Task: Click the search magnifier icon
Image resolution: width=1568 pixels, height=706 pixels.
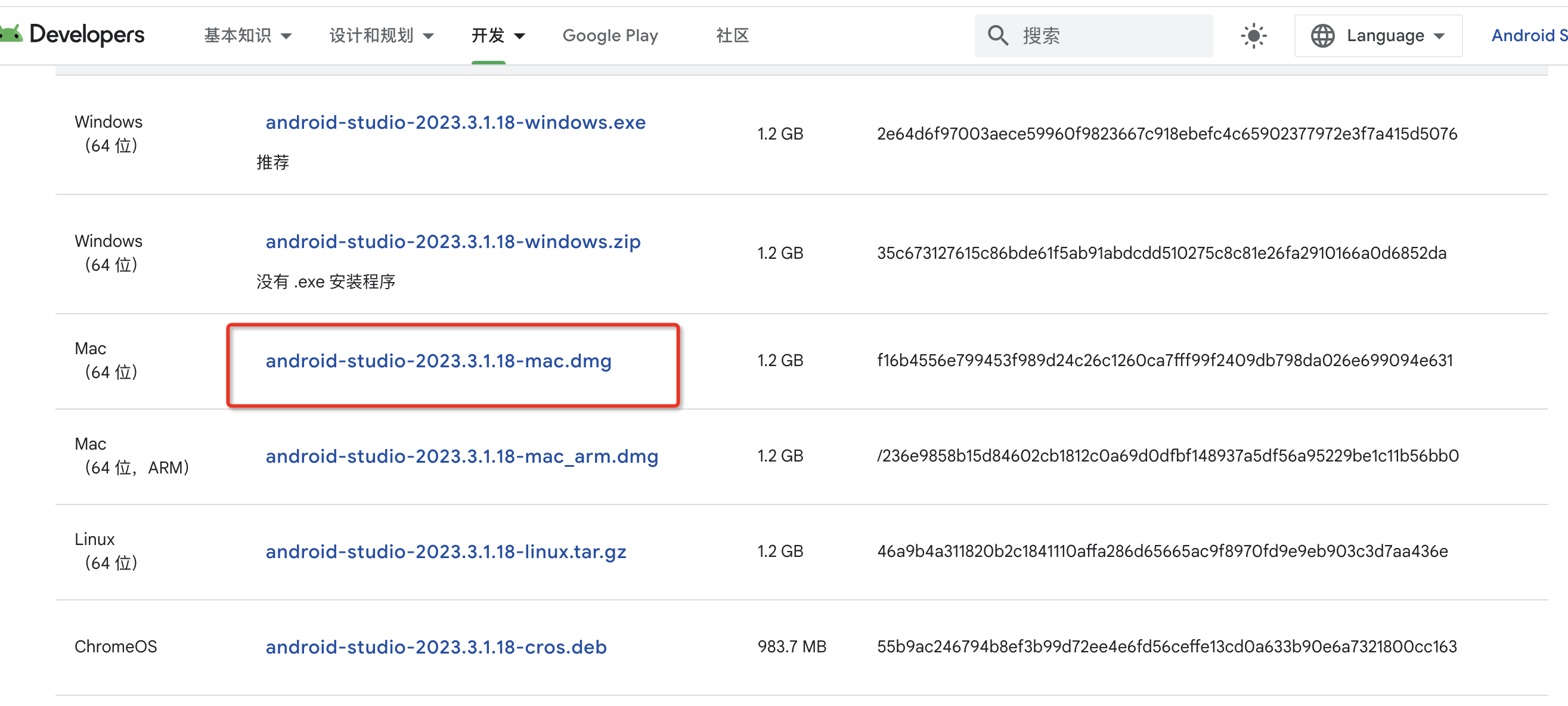Action: (997, 35)
